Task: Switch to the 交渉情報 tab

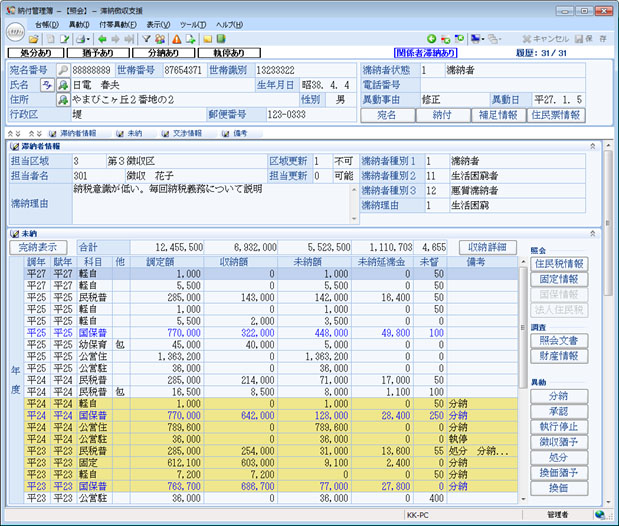Action: 181,132
